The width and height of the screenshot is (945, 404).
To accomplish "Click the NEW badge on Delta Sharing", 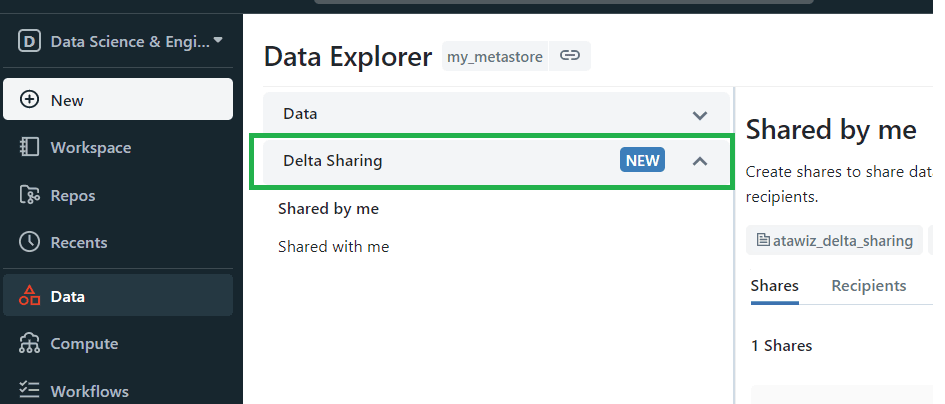I will coord(642,160).
